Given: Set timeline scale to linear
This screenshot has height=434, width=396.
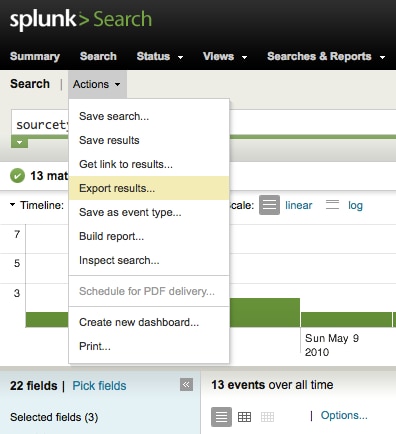Looking at the screenshot, I should coord(299,205).
